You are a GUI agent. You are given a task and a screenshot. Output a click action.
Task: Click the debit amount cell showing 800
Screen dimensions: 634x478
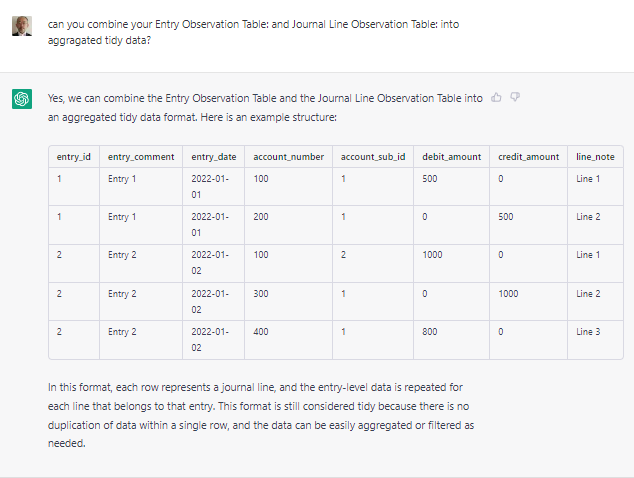click(x=451, y=340)
